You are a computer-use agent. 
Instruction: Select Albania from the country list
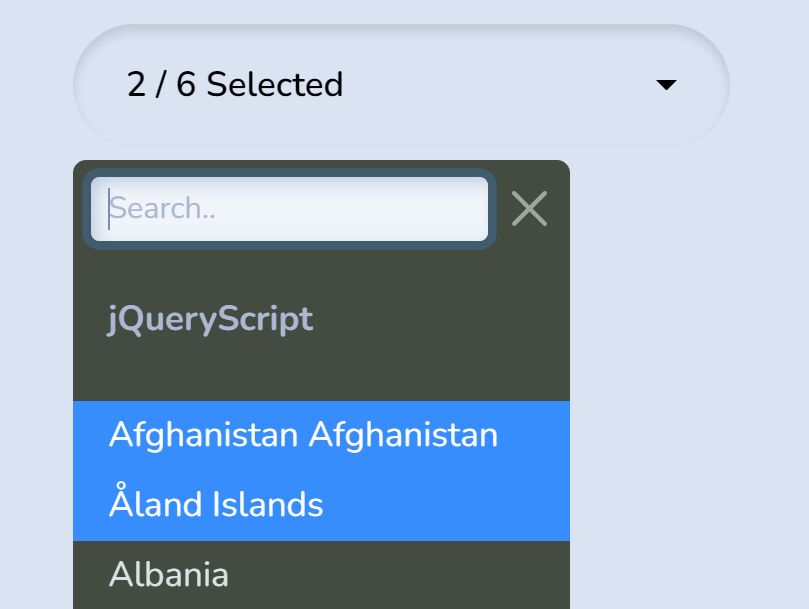coord(169,574)
